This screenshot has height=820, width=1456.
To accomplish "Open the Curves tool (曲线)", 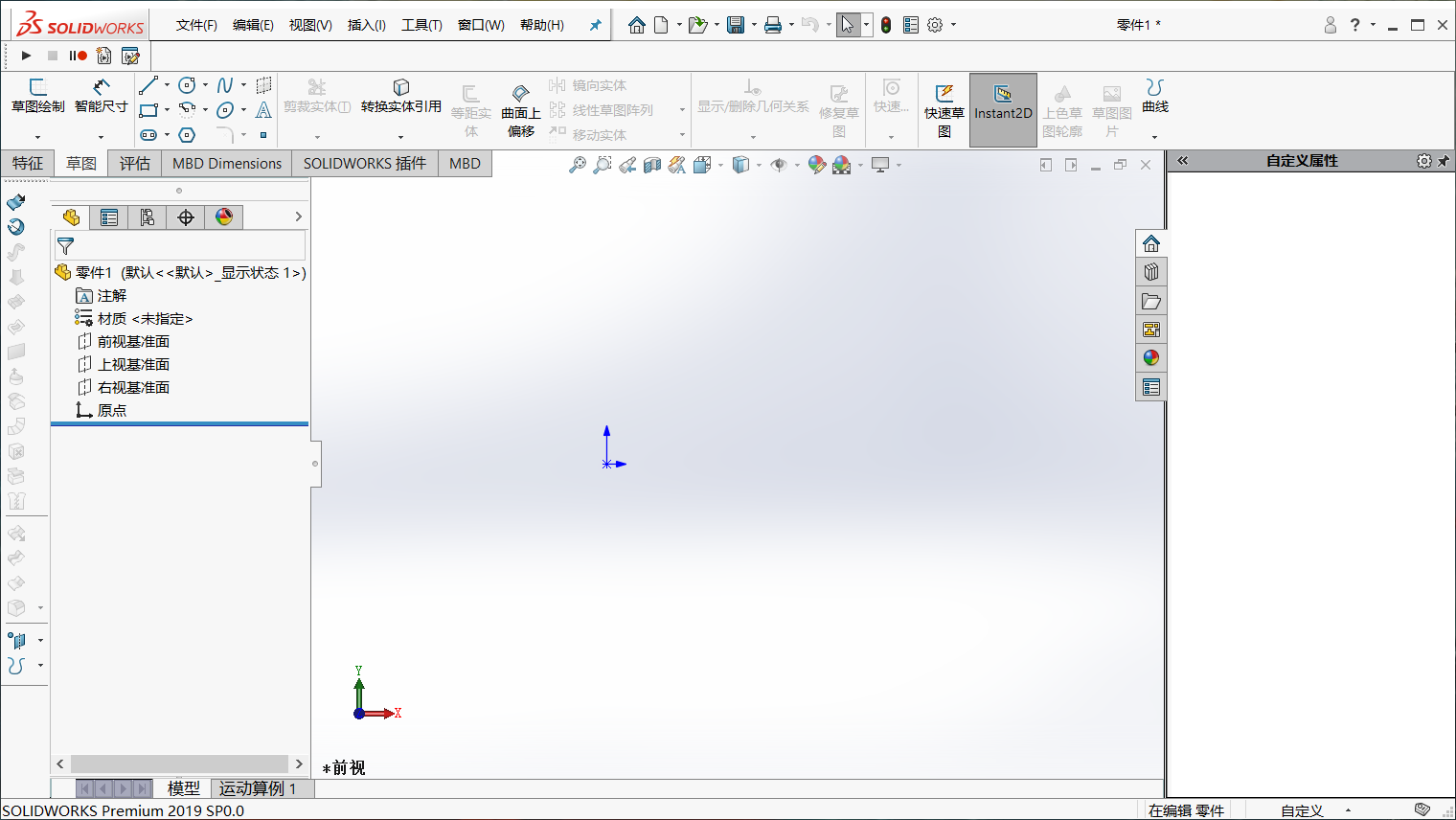I will 1155,96.
